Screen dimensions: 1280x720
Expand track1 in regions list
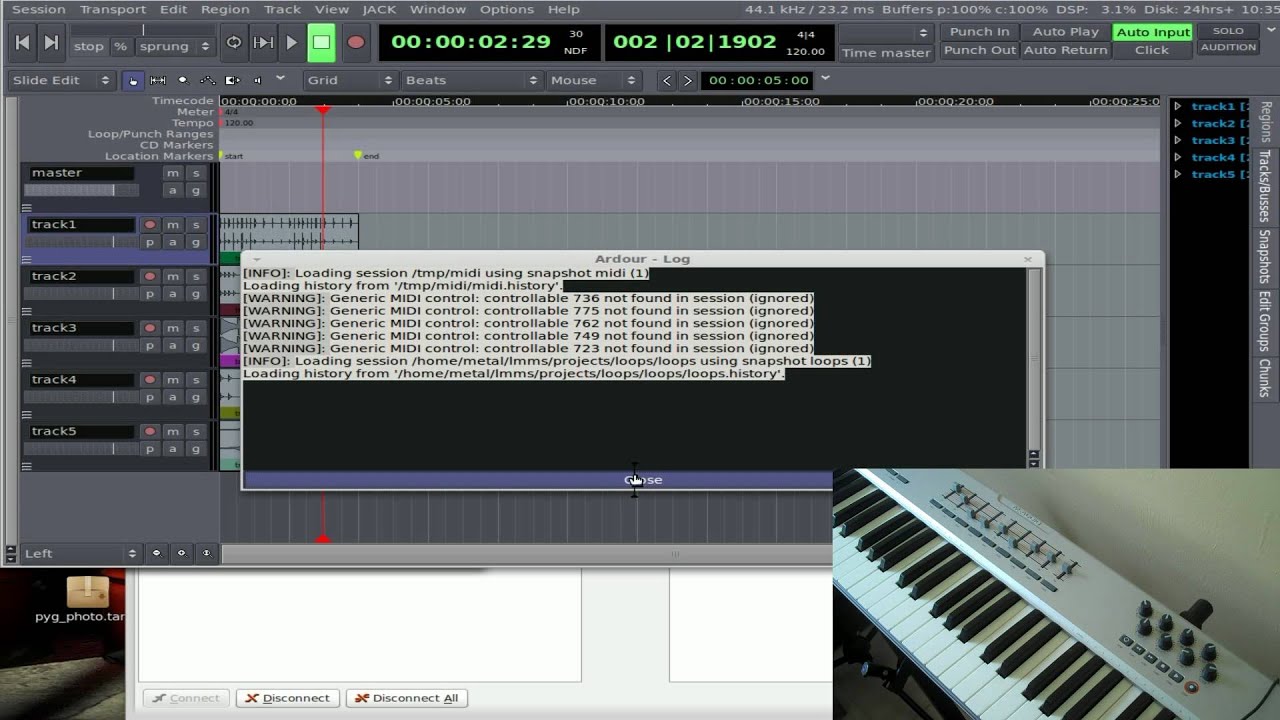(x=1178, y=106)
